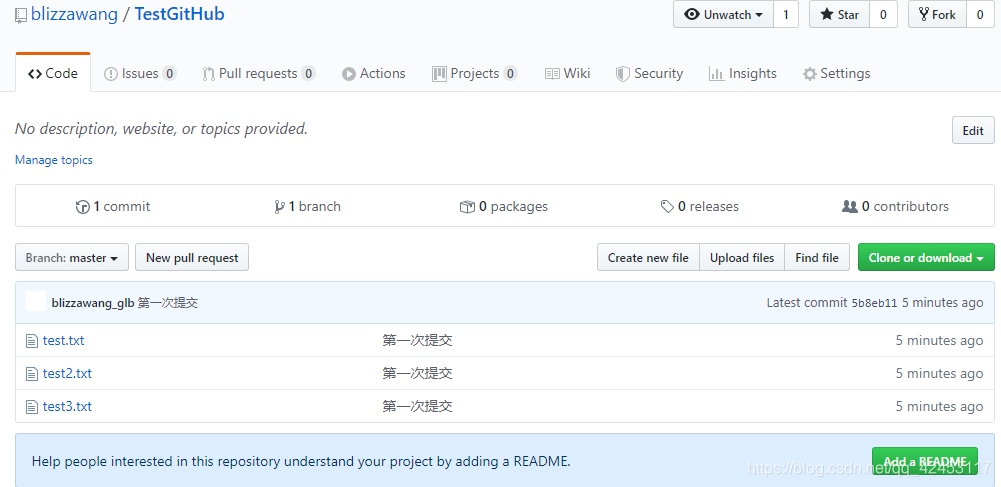Click the Find file button
The image size is (1001, 487).
[817, 257]
